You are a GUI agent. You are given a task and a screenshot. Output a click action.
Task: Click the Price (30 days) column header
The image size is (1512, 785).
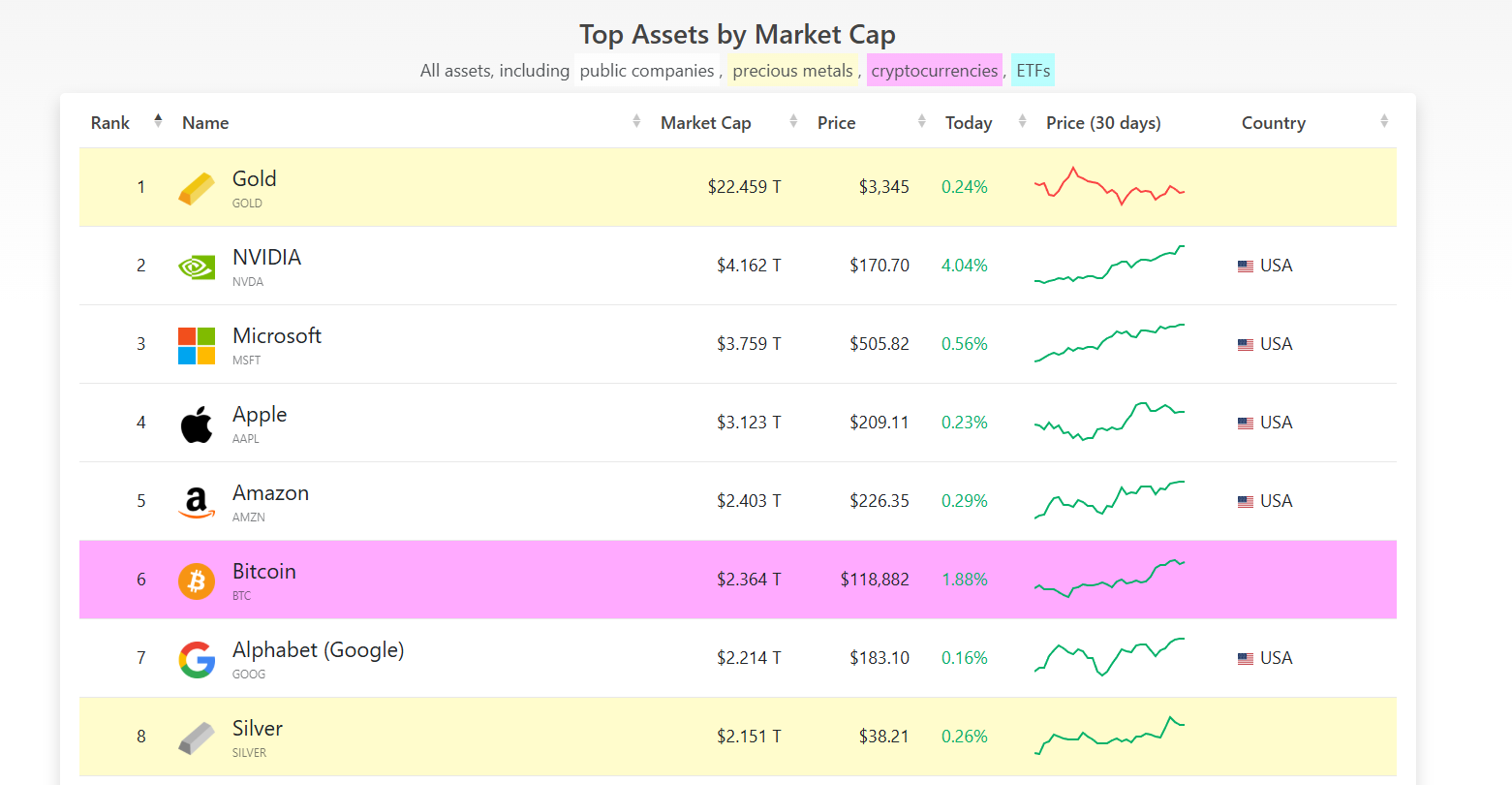tap(1103, 123)
